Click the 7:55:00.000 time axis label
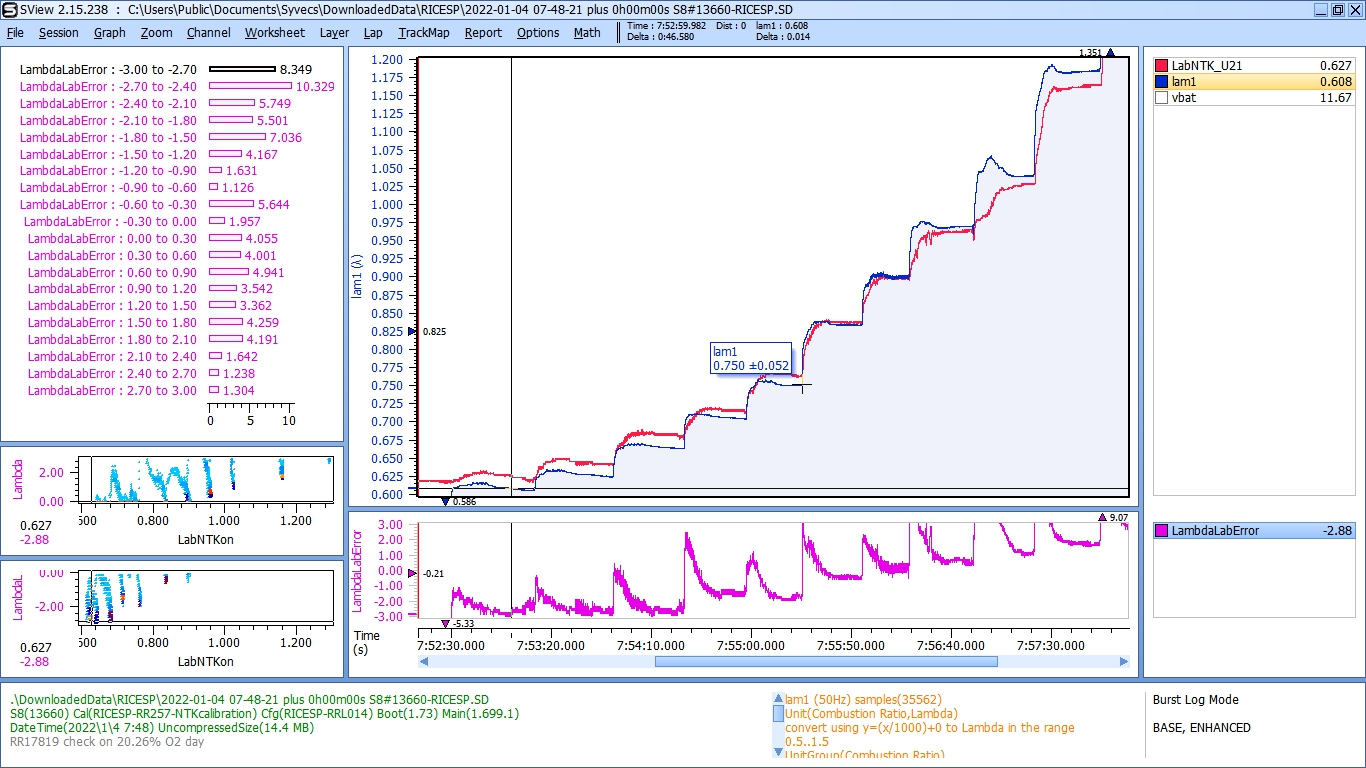 pos(750,646)
